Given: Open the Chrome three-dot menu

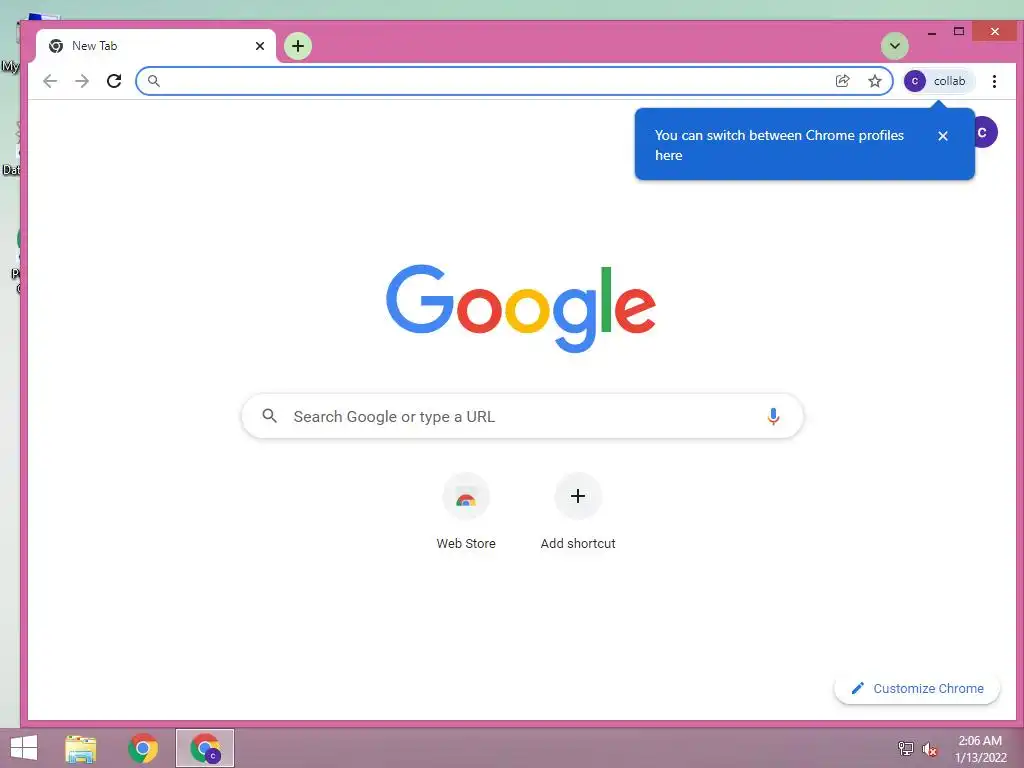Looking at the screenshot, I should [x=994, y=81].
